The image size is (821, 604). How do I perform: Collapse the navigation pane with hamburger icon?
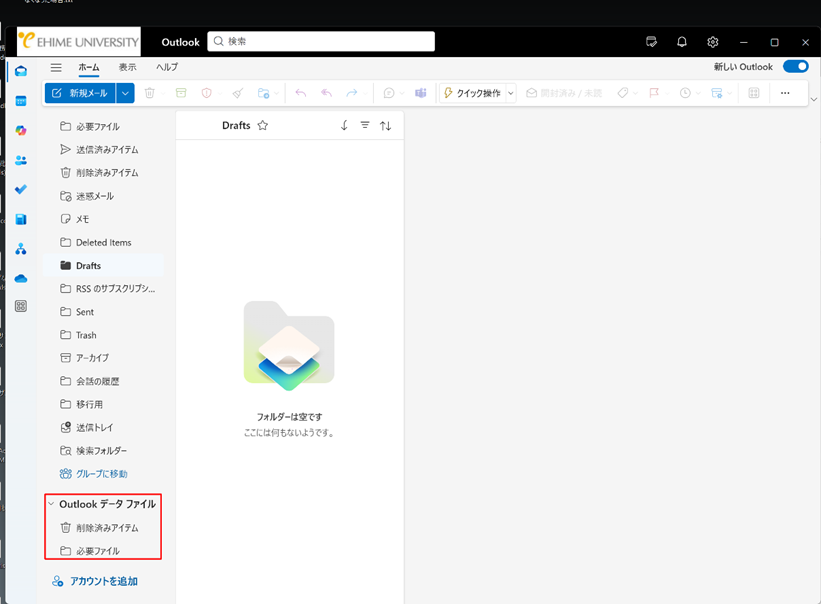(56, 67)
